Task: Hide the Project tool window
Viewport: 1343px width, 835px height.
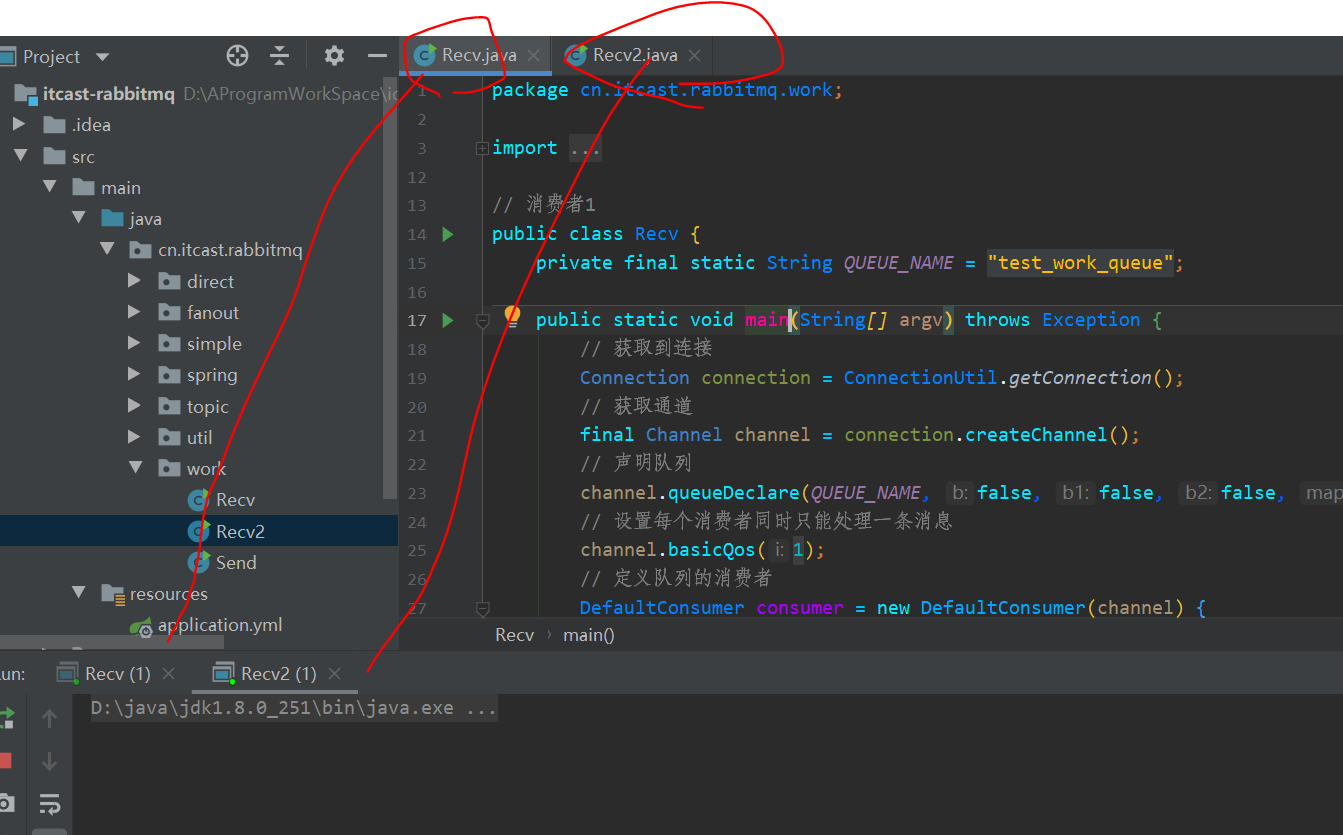Action: coord(377,56)
